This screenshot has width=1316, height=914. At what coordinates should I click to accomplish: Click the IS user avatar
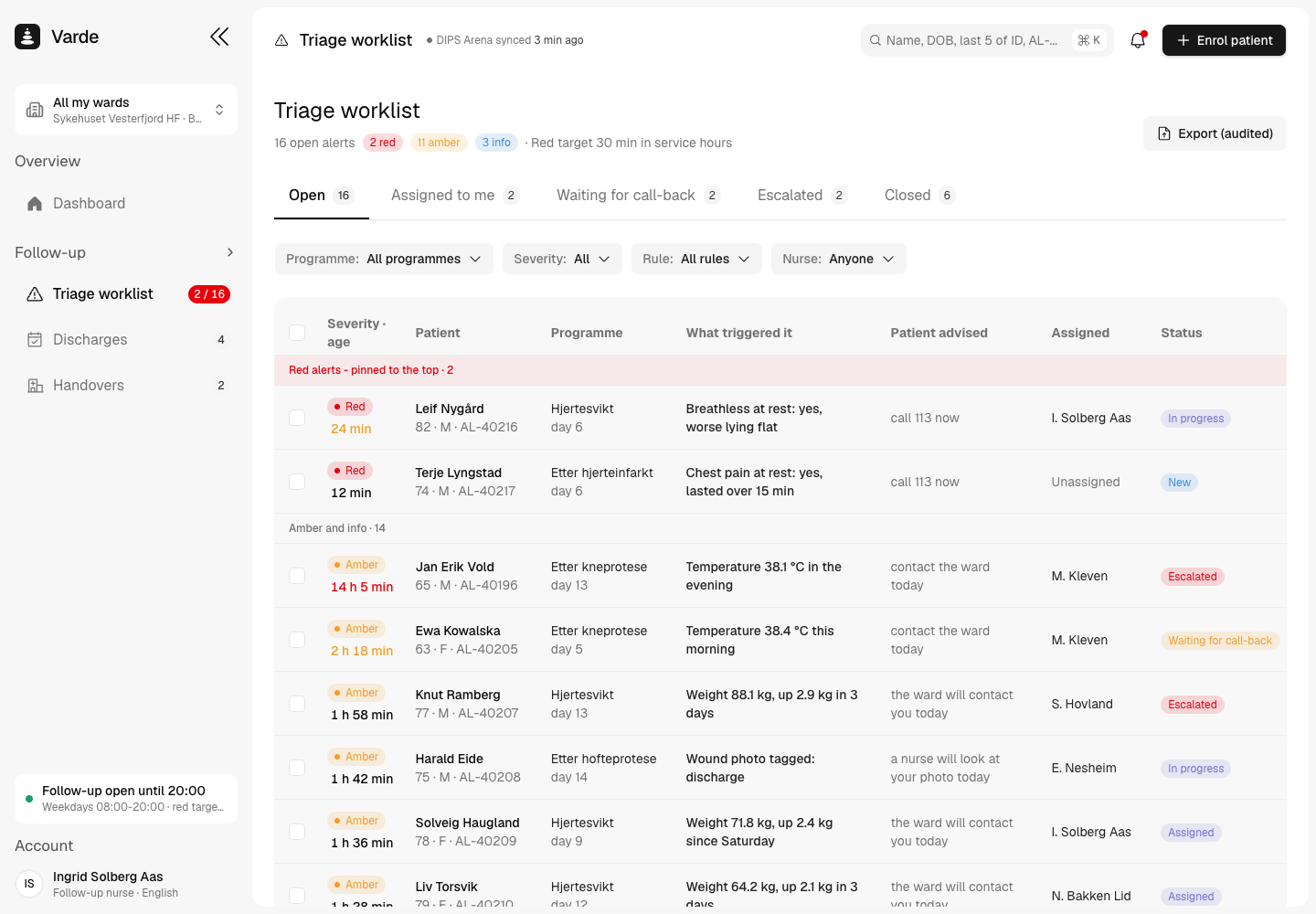[29, 884]
